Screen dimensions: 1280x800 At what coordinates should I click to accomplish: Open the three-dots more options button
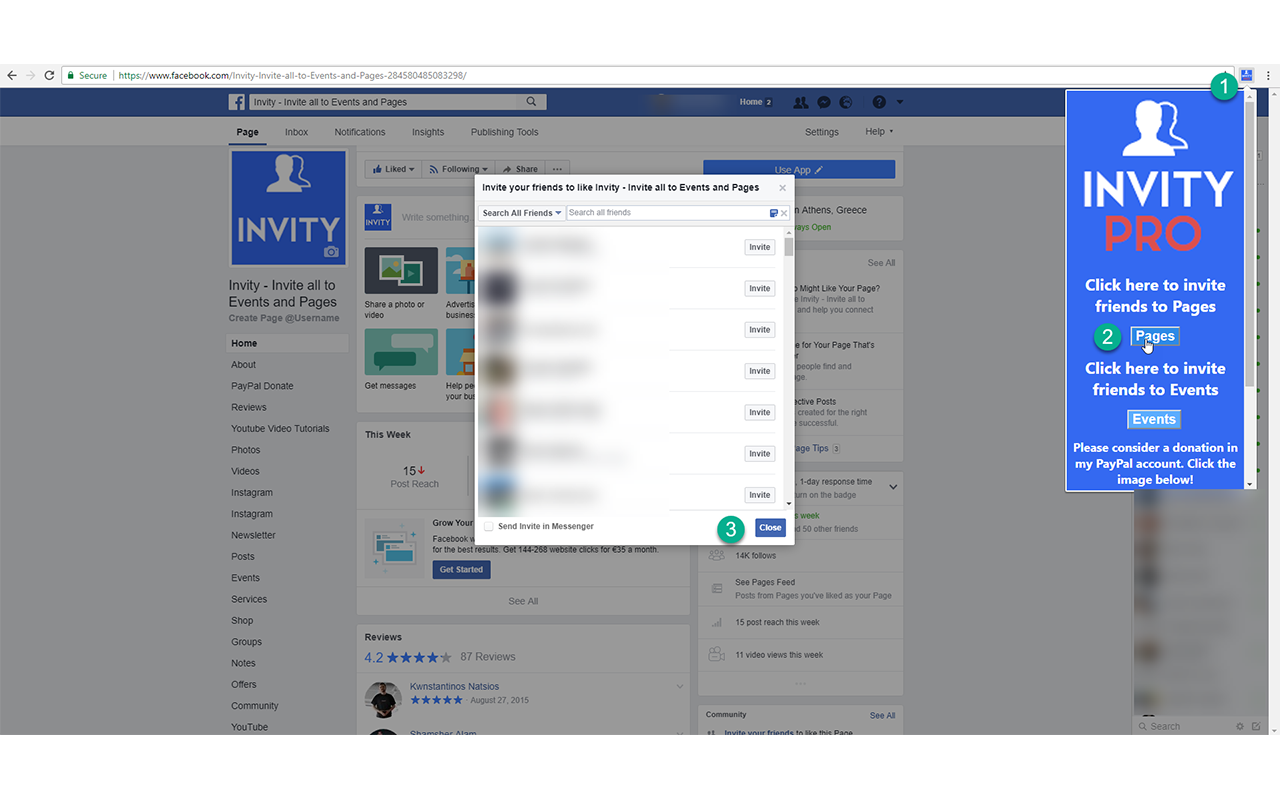pos(558,169)
